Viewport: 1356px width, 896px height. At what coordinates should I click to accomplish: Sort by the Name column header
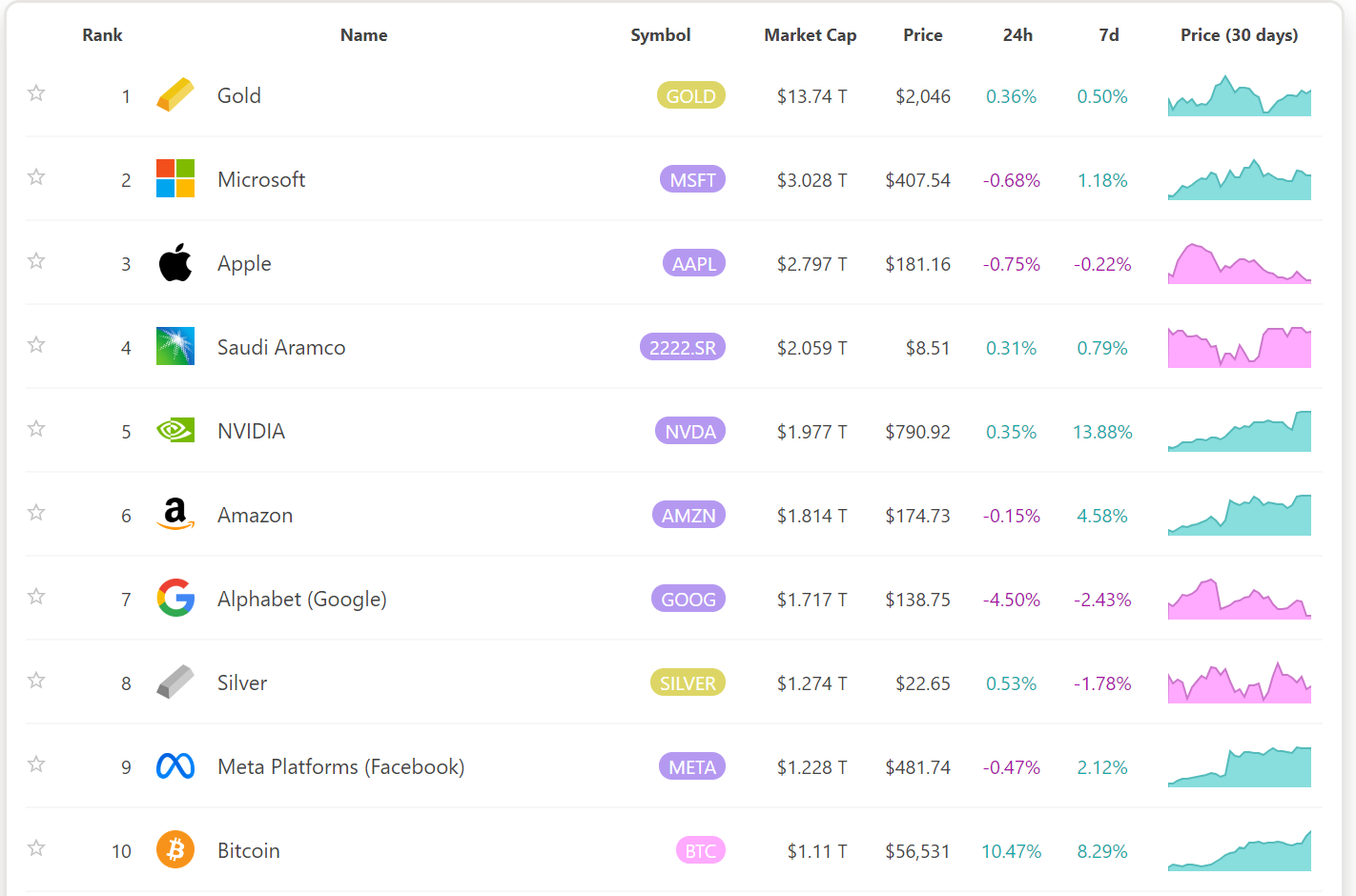(364, 35)
